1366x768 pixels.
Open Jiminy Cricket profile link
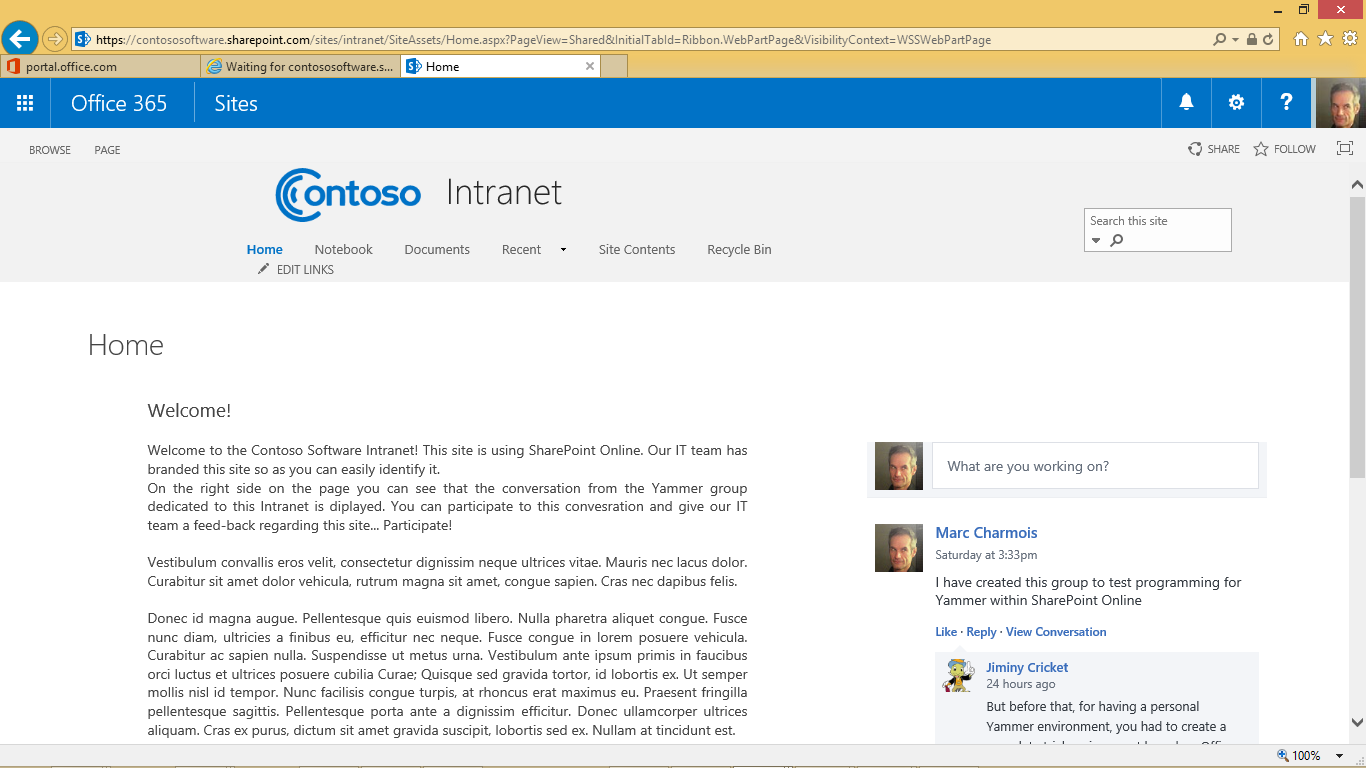[x=1027, y=668]
